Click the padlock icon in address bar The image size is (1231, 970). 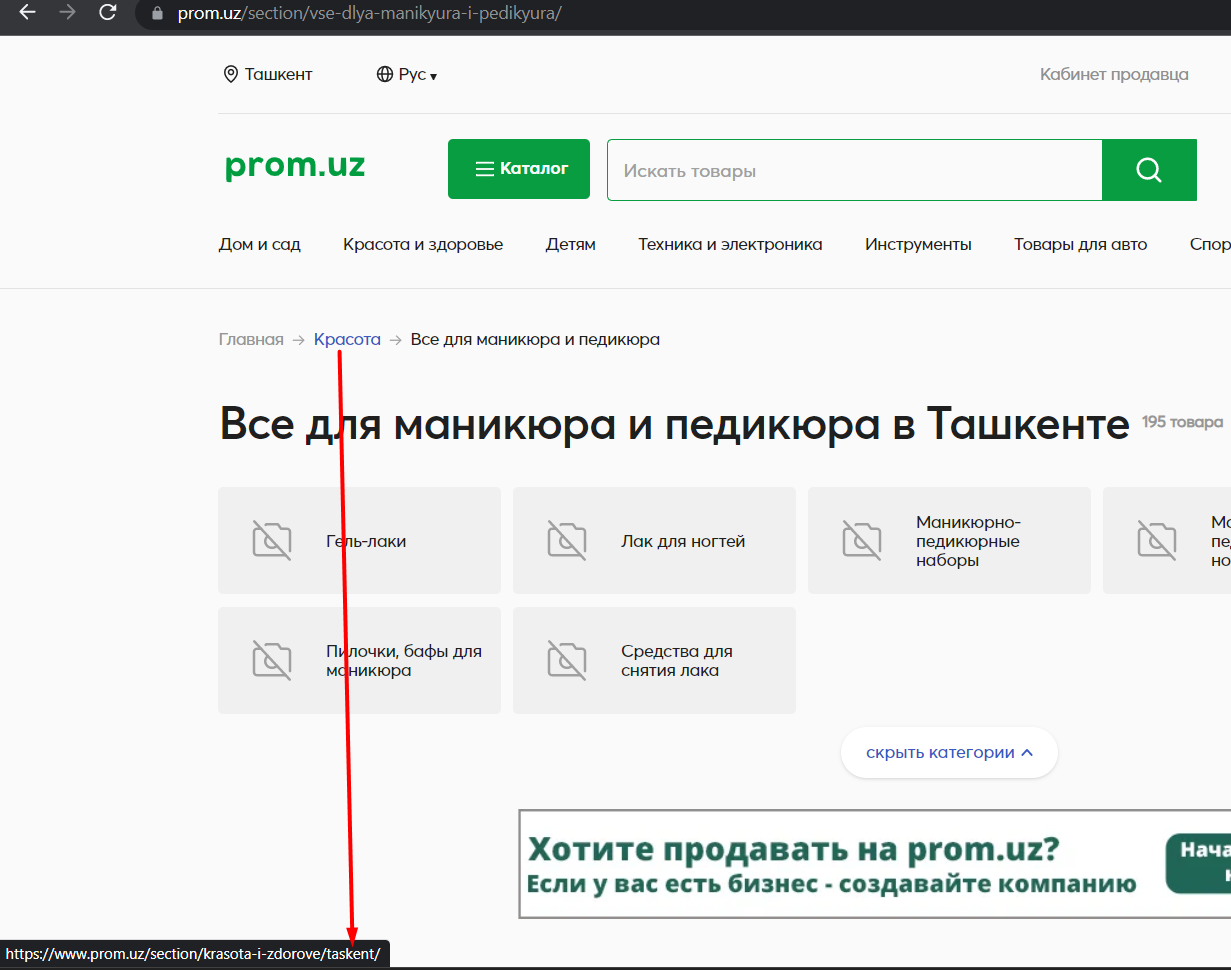point(156,15)
